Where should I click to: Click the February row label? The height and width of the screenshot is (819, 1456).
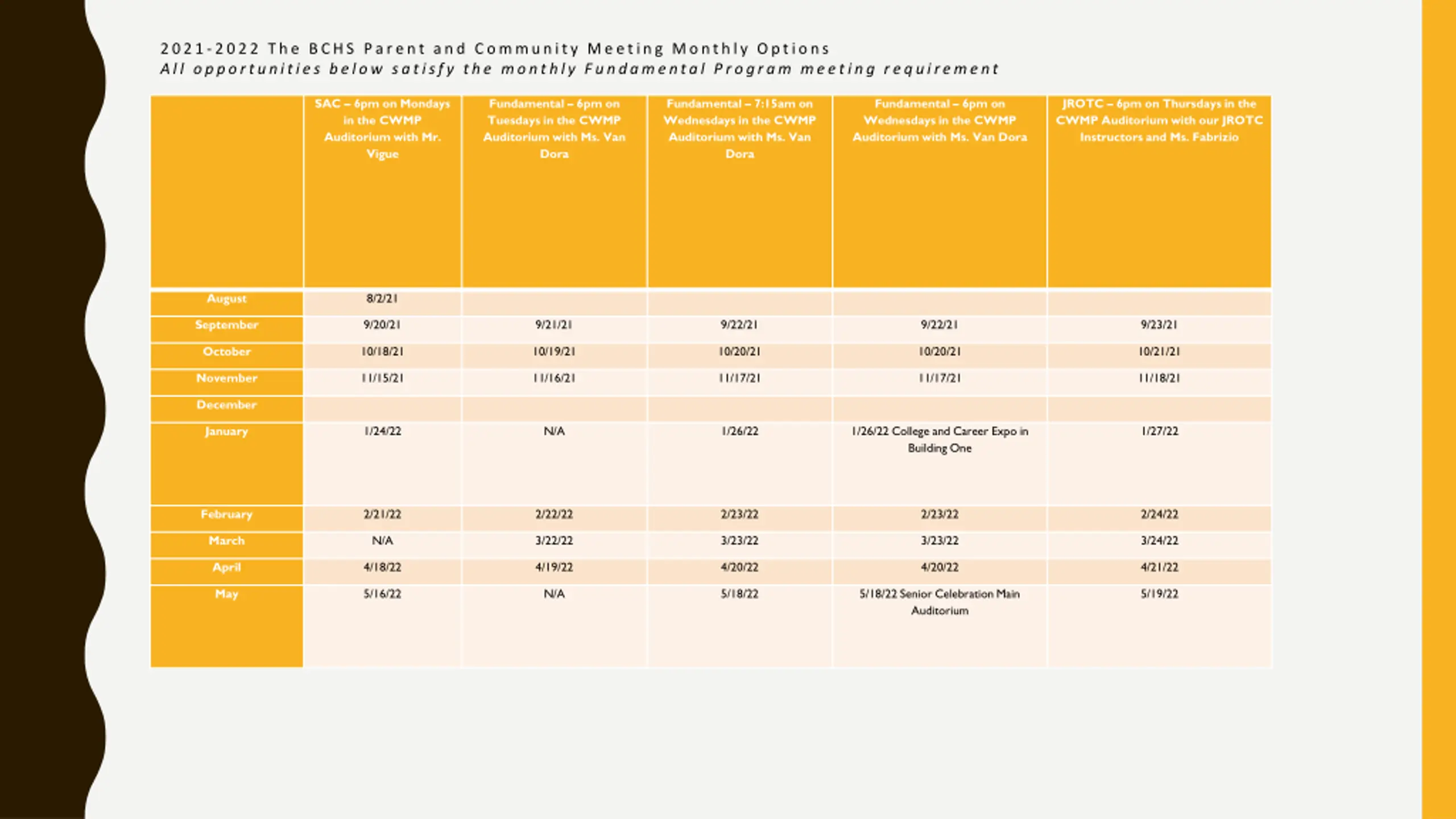(227, 518)
